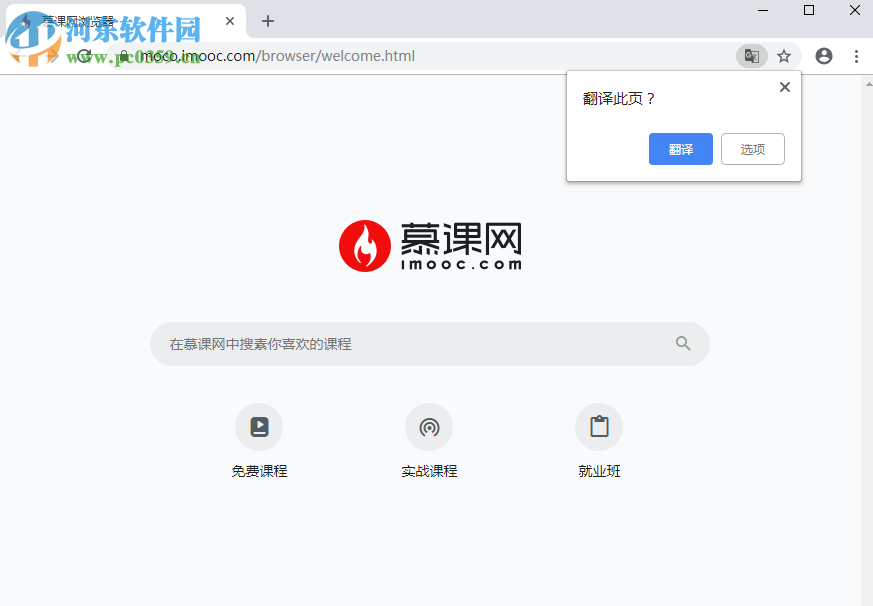Click the course search input field
The width and height of the screenshot is (873, 606).
[400, 343]
